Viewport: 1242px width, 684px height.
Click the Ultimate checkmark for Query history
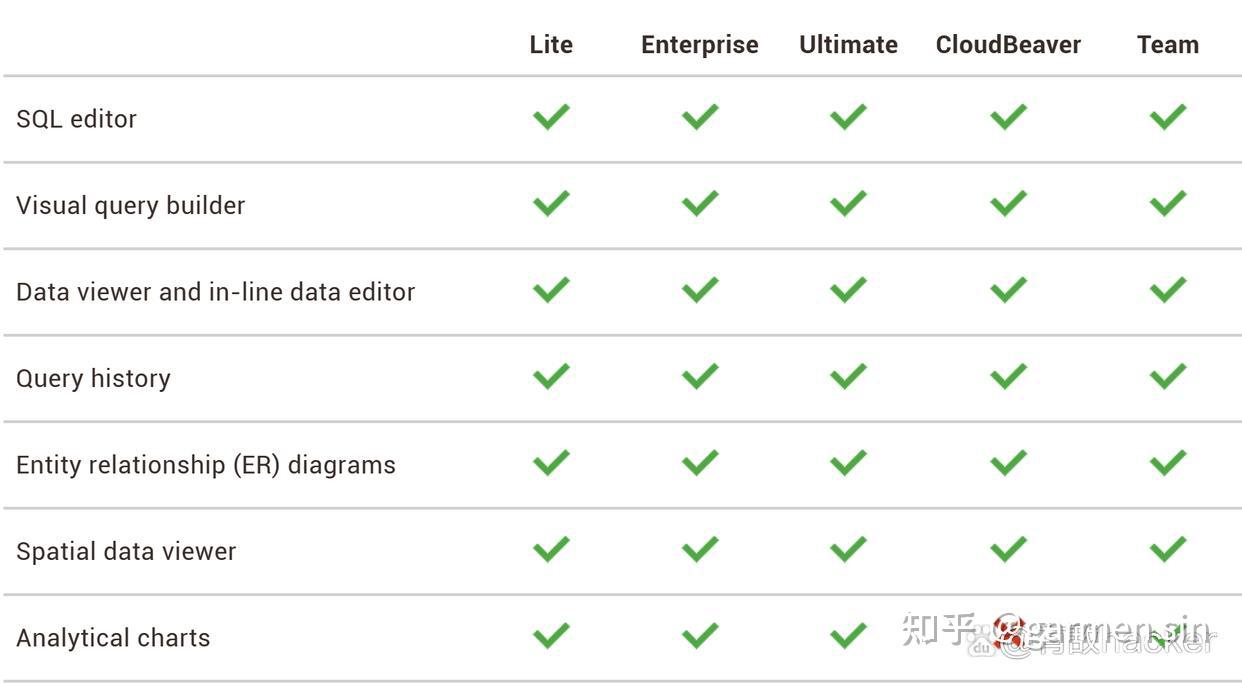tap(848, 377)
